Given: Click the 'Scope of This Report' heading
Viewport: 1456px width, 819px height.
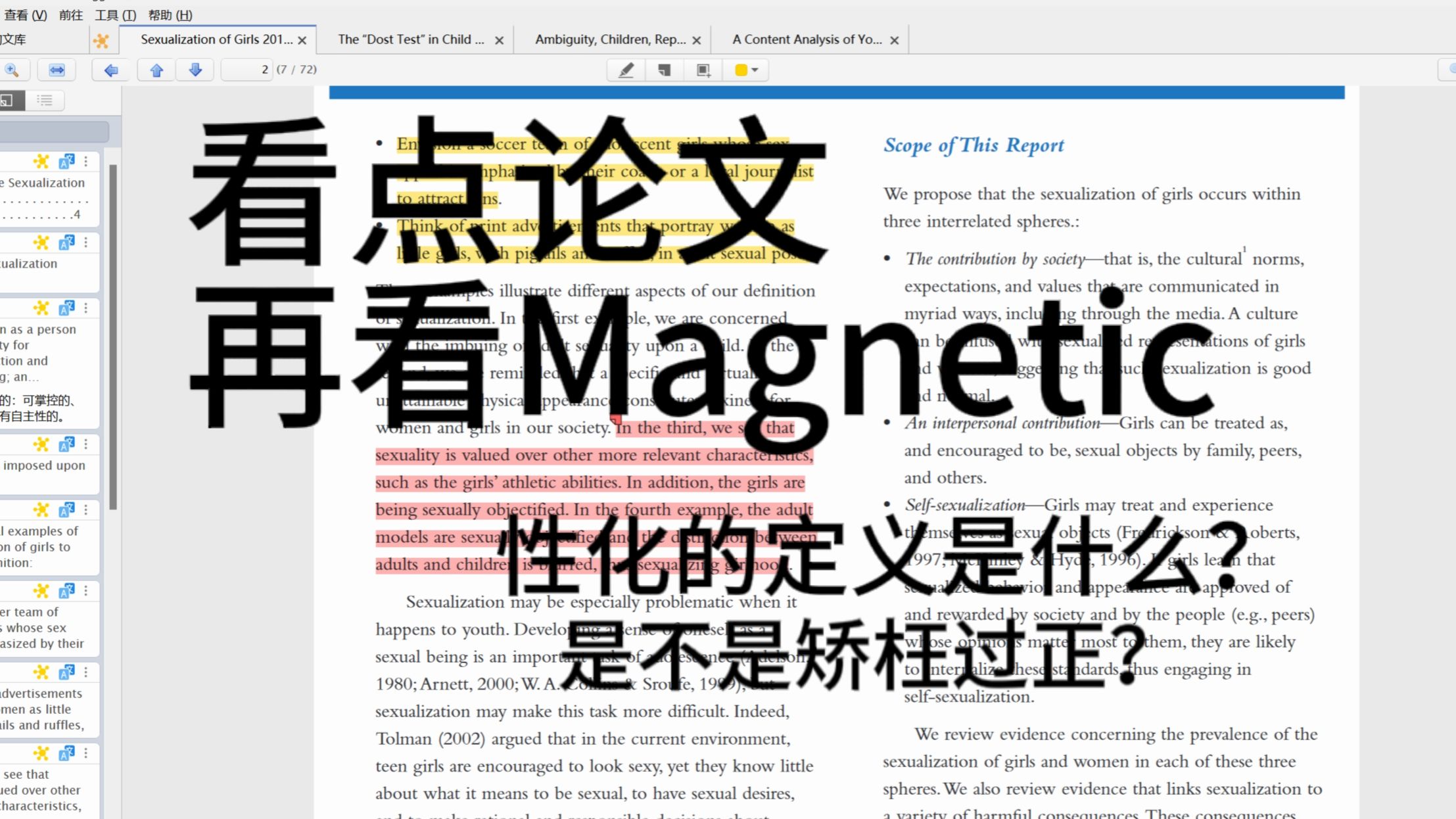Looking at the screenshot, I should click(974, 145).
